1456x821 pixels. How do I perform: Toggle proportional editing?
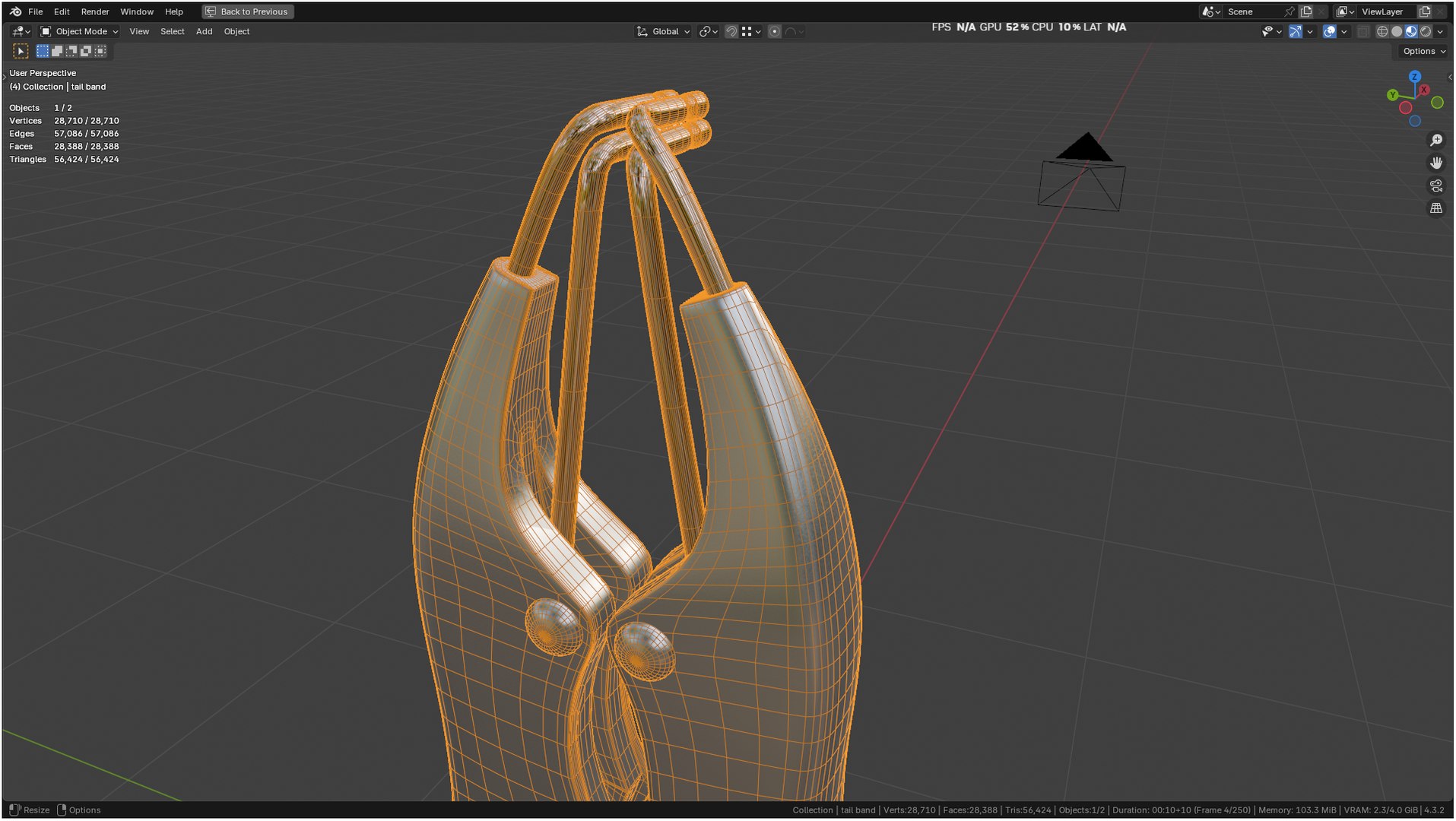click(x=775, y=31)
